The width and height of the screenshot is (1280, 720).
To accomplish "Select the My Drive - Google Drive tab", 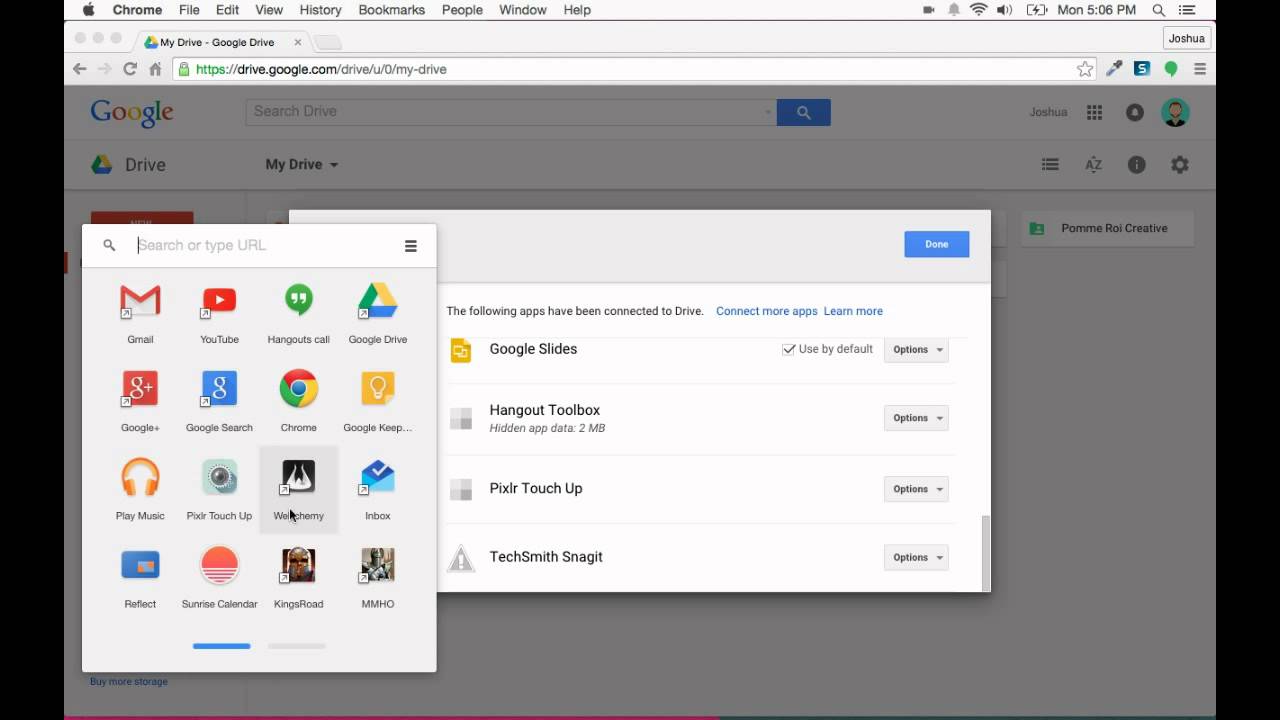I will click(x=222, y=42).
